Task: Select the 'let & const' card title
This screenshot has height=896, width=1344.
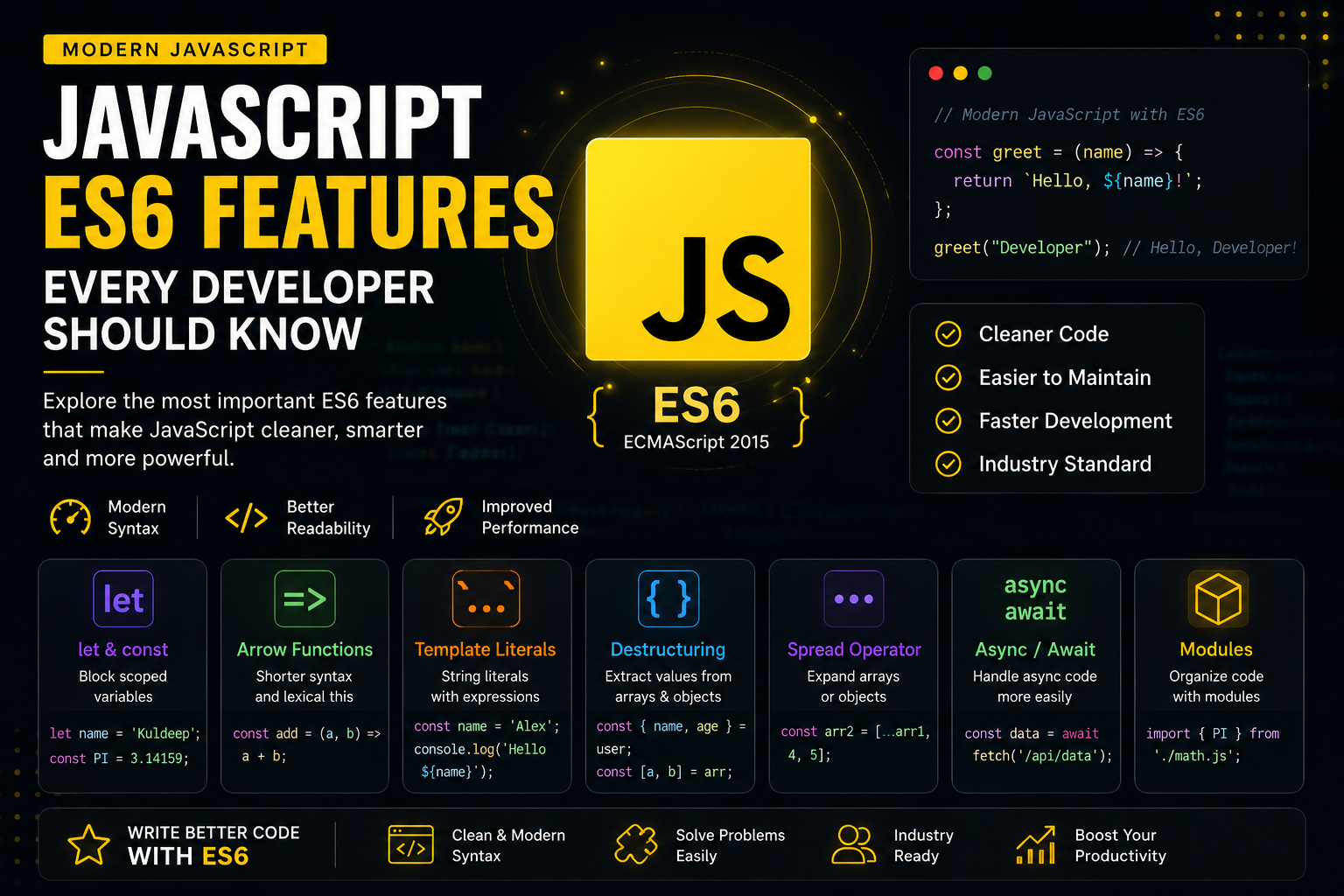Action: (x=123, y=649)
